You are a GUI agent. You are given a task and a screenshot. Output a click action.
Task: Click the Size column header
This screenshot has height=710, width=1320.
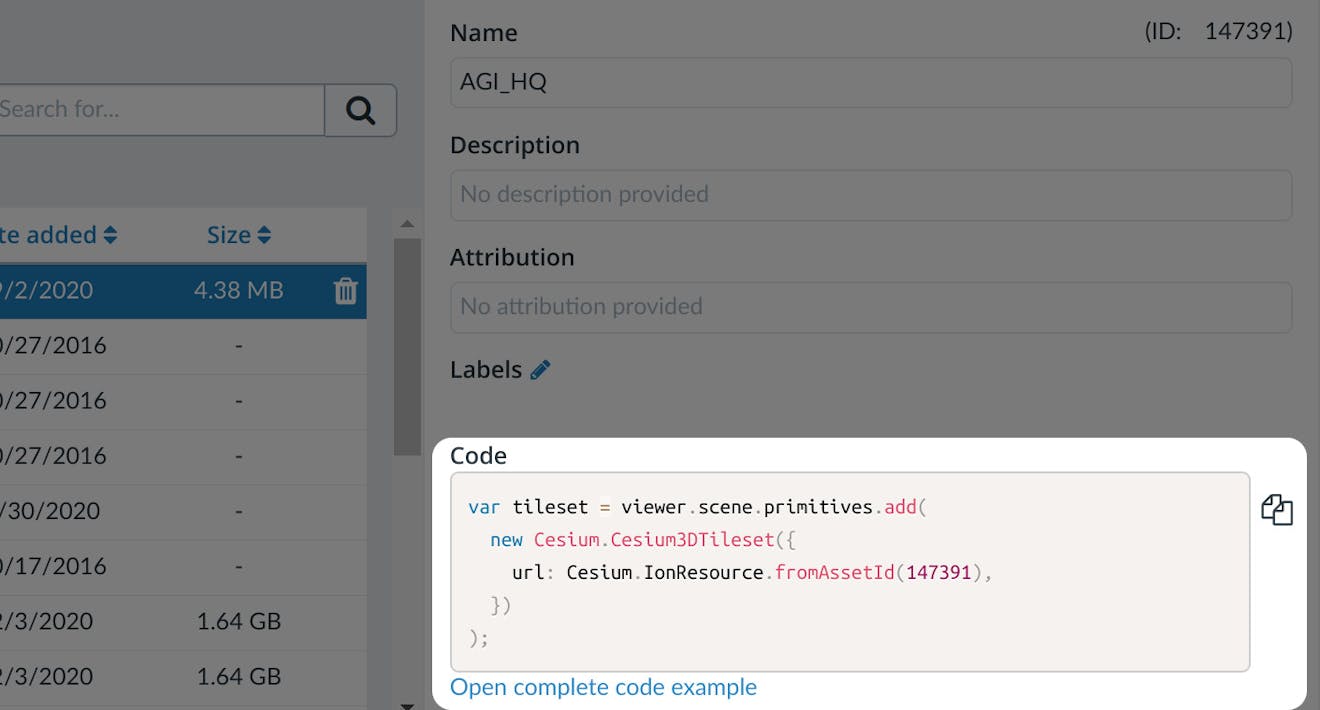(x=230, y=234)
